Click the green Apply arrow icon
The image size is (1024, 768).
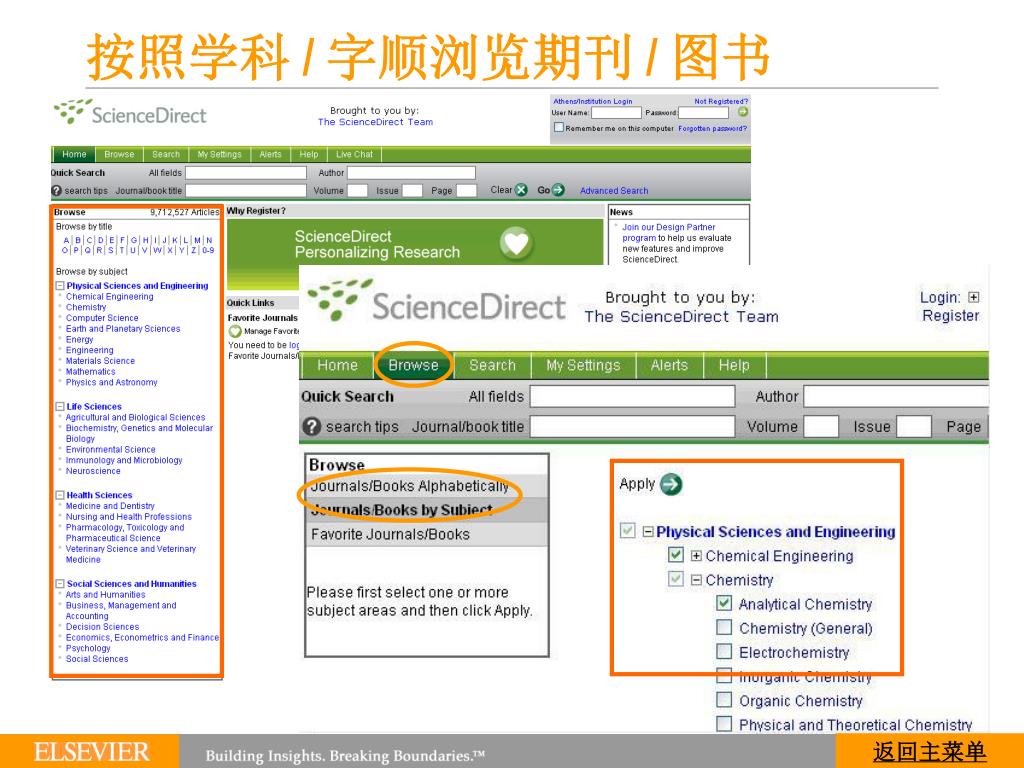tap(671, 485)
